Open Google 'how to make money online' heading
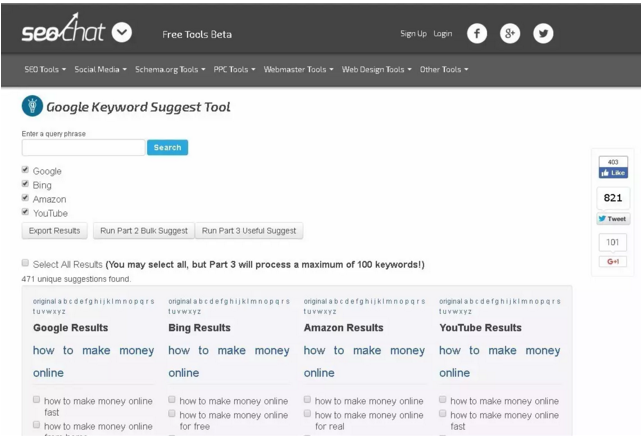The height and width of the screenshot is (436, 641). pyautogui.click(x=94, y=361)
